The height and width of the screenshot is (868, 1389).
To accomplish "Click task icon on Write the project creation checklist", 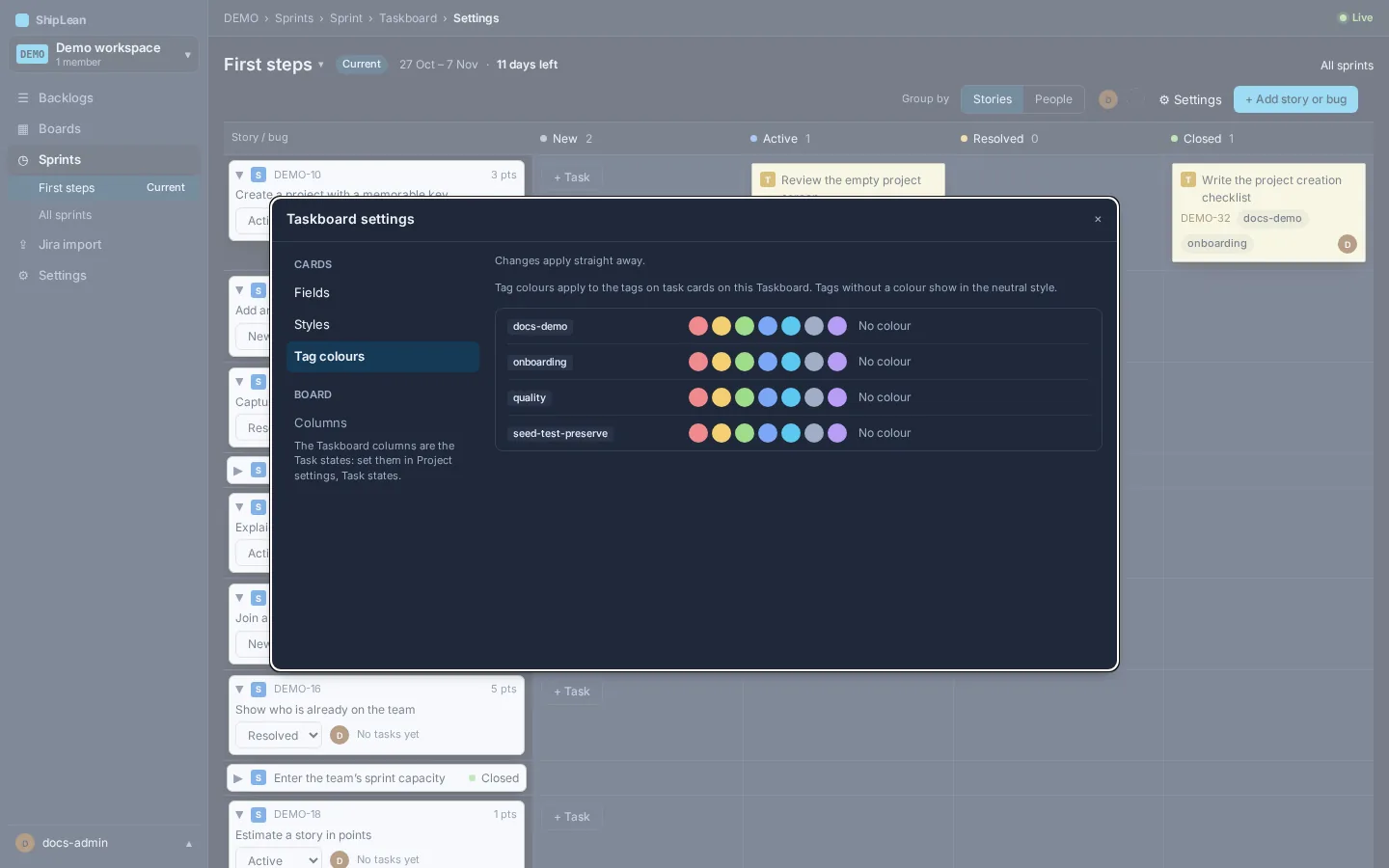I will pos(1188,179).
